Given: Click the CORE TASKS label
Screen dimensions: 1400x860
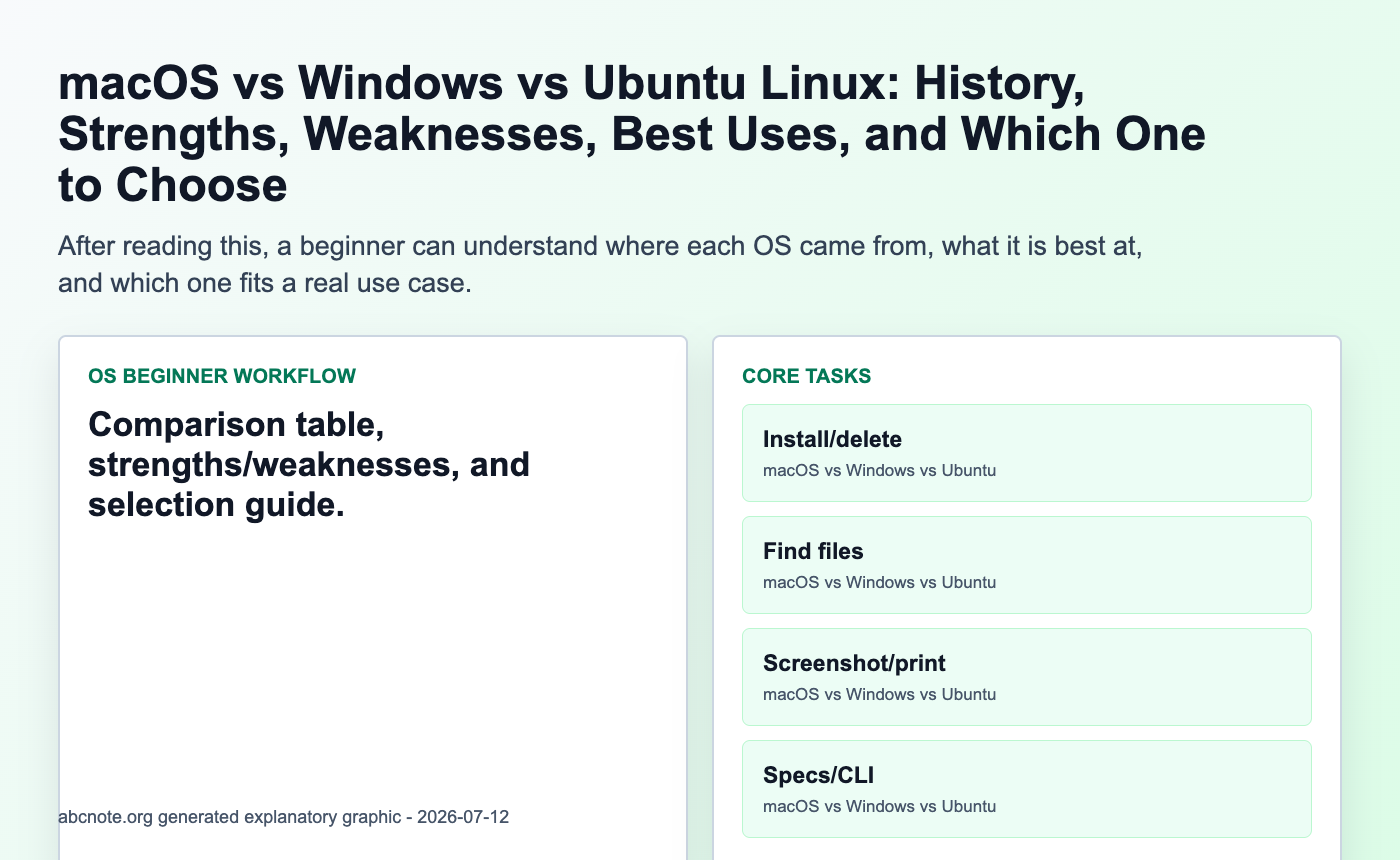Looking at the screenshot, I should tap(806, 376).
